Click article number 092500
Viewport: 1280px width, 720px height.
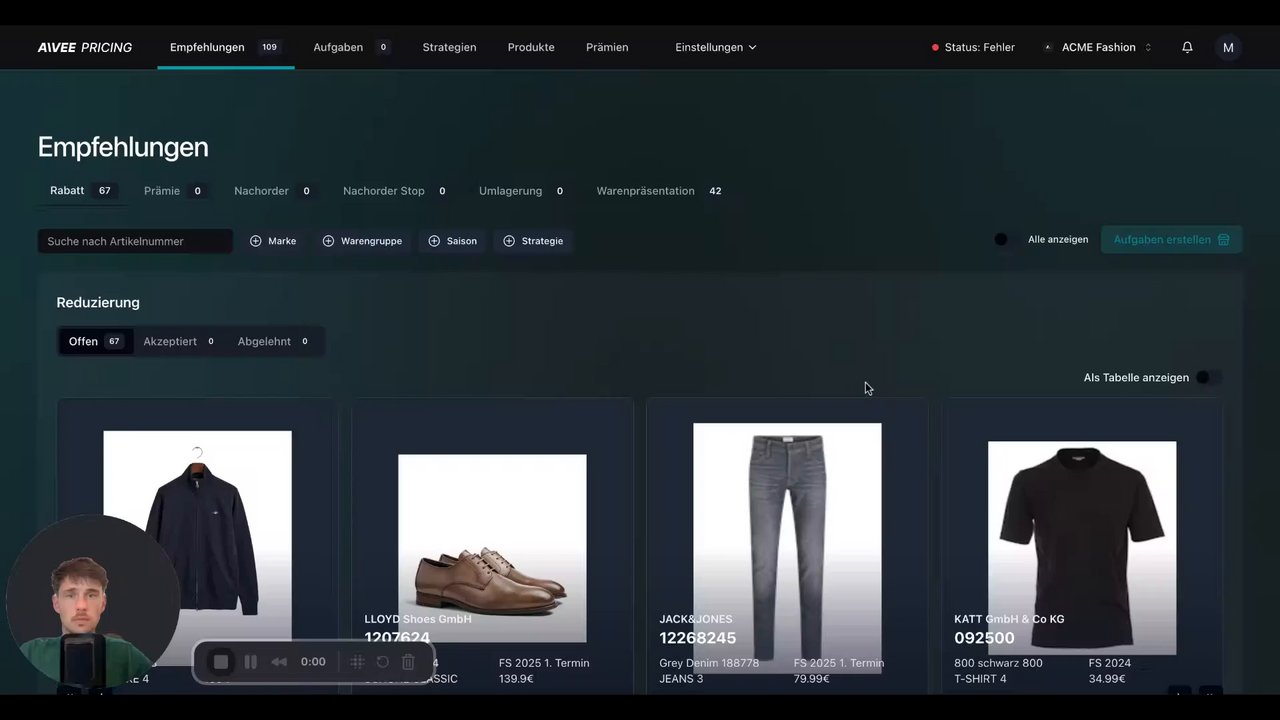(x=984, y=638)
